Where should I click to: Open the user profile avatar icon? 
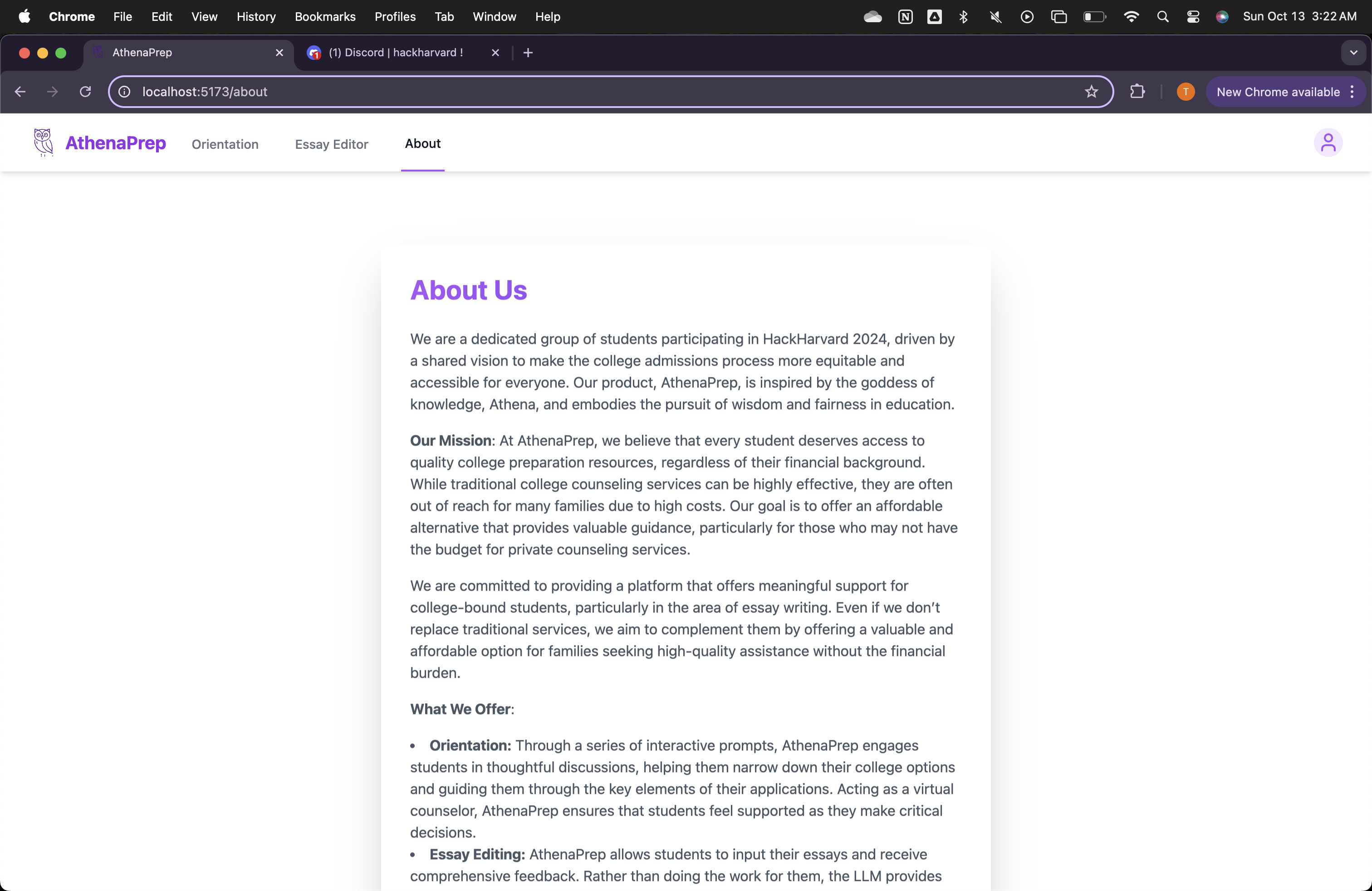1328,143
